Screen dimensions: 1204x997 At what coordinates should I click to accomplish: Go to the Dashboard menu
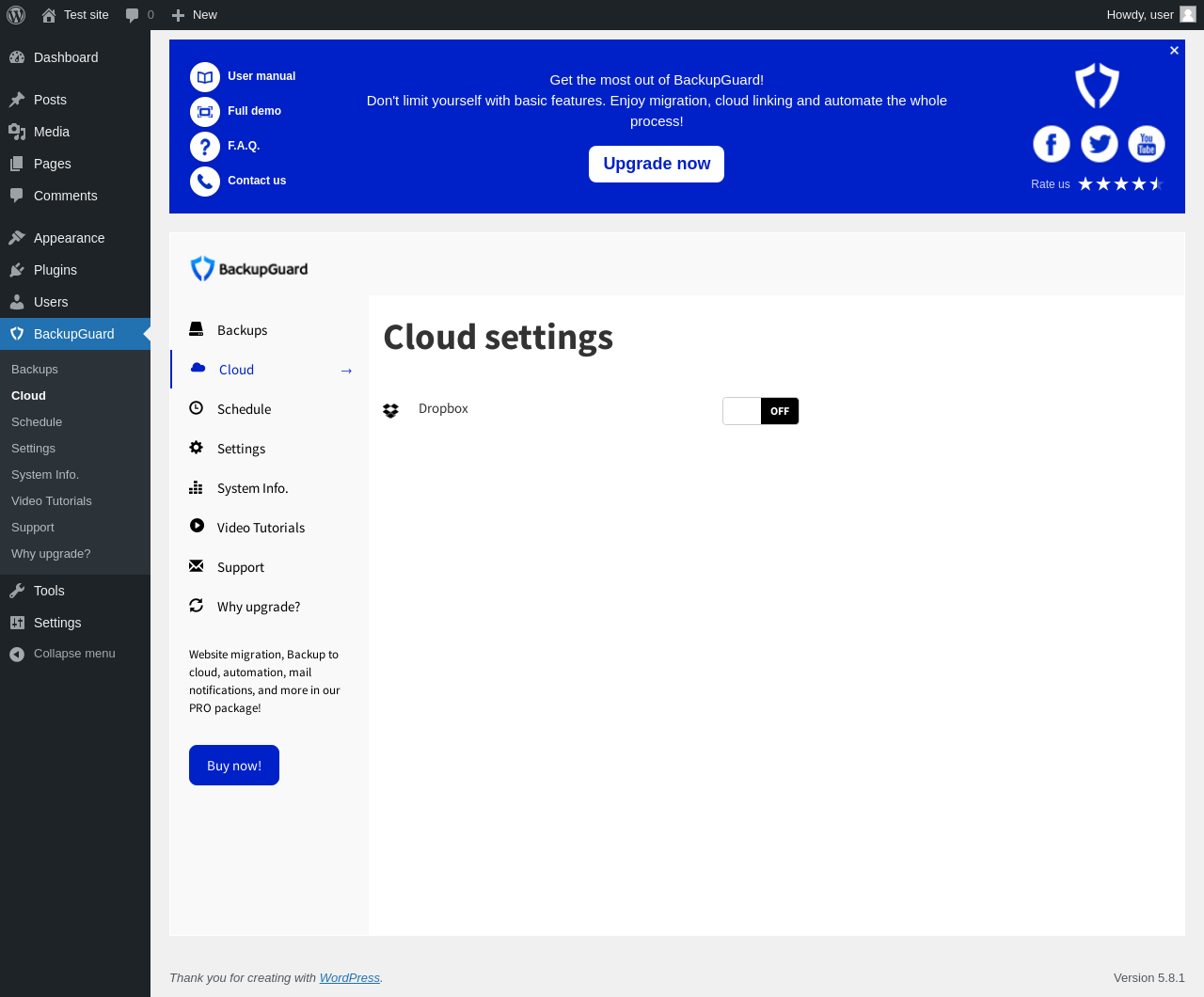(75, 57)
